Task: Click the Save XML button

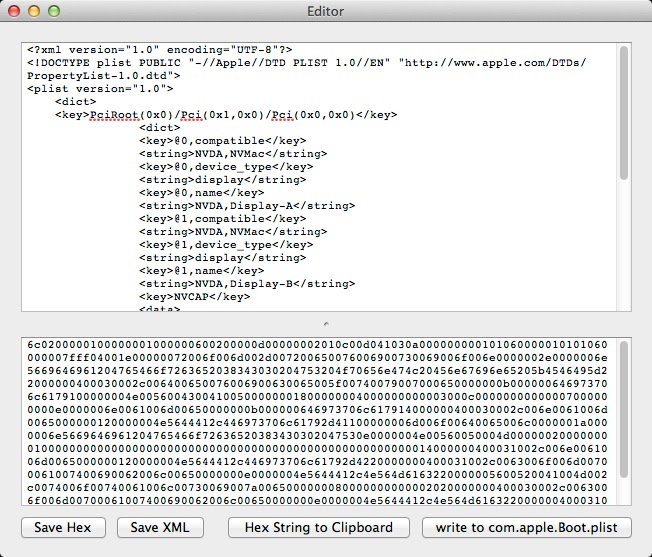Action: pyautogui.click(x=160, y=527)
